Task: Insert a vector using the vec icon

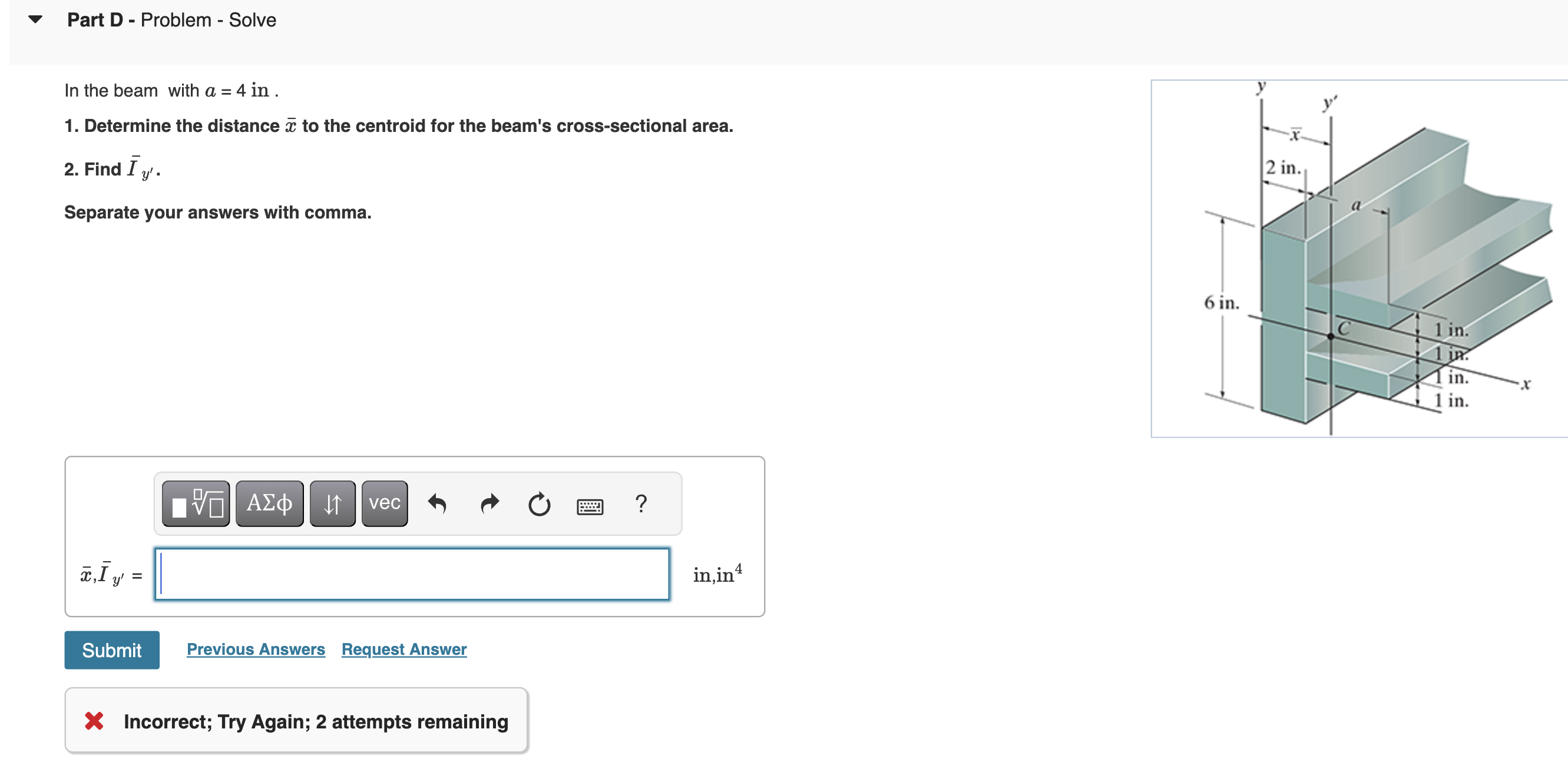Action: point(383,503)
